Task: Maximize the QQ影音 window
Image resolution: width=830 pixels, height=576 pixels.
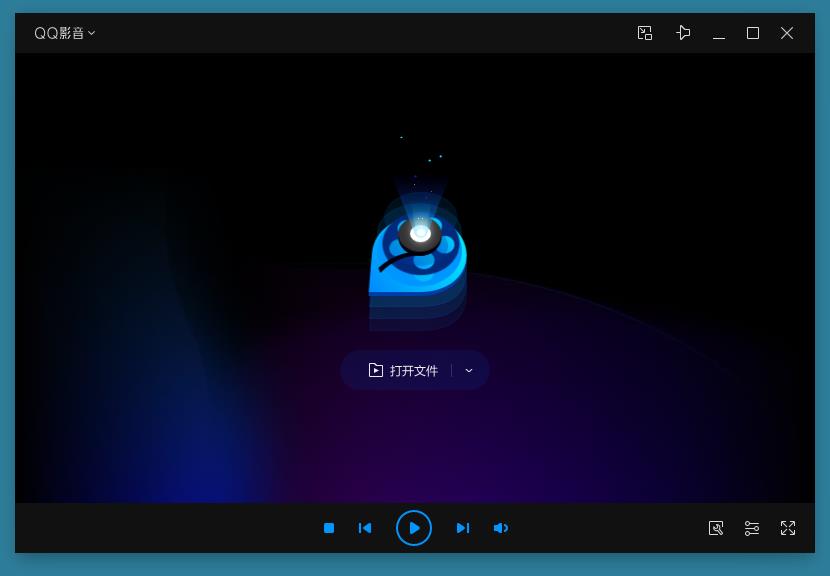Action: pos(753,33)
